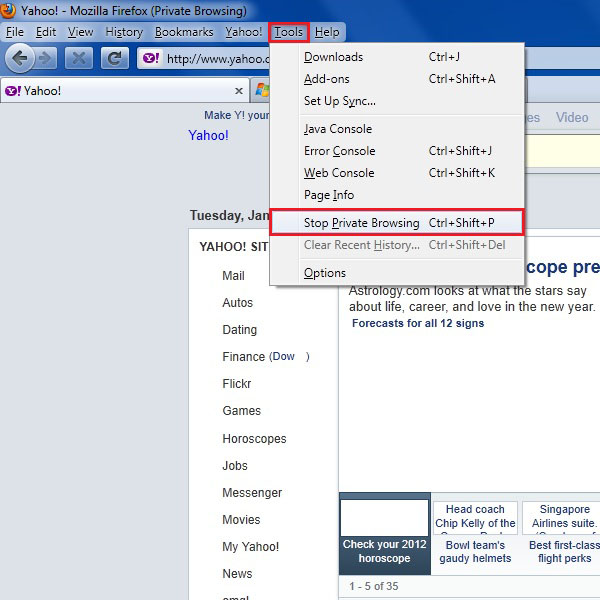Click the Firefox logo in title bar

8,10
